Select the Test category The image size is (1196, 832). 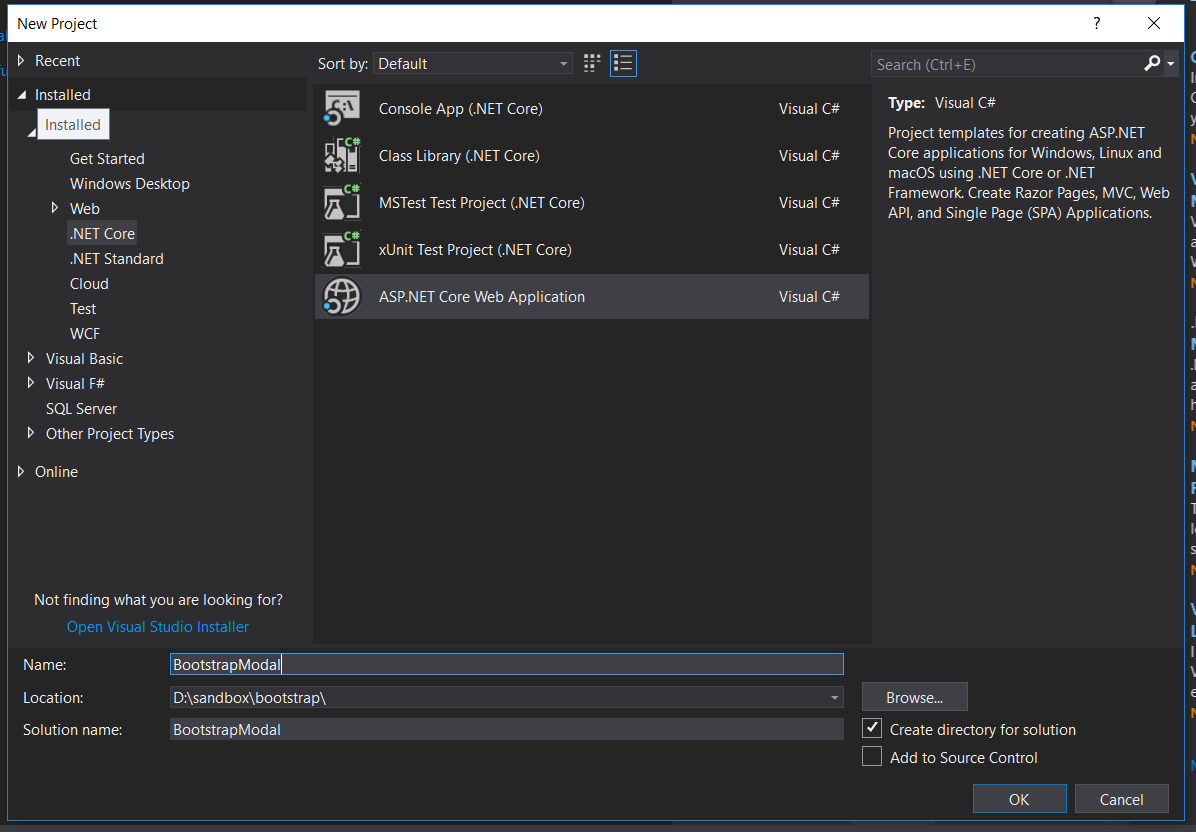[x=83, y=309]
